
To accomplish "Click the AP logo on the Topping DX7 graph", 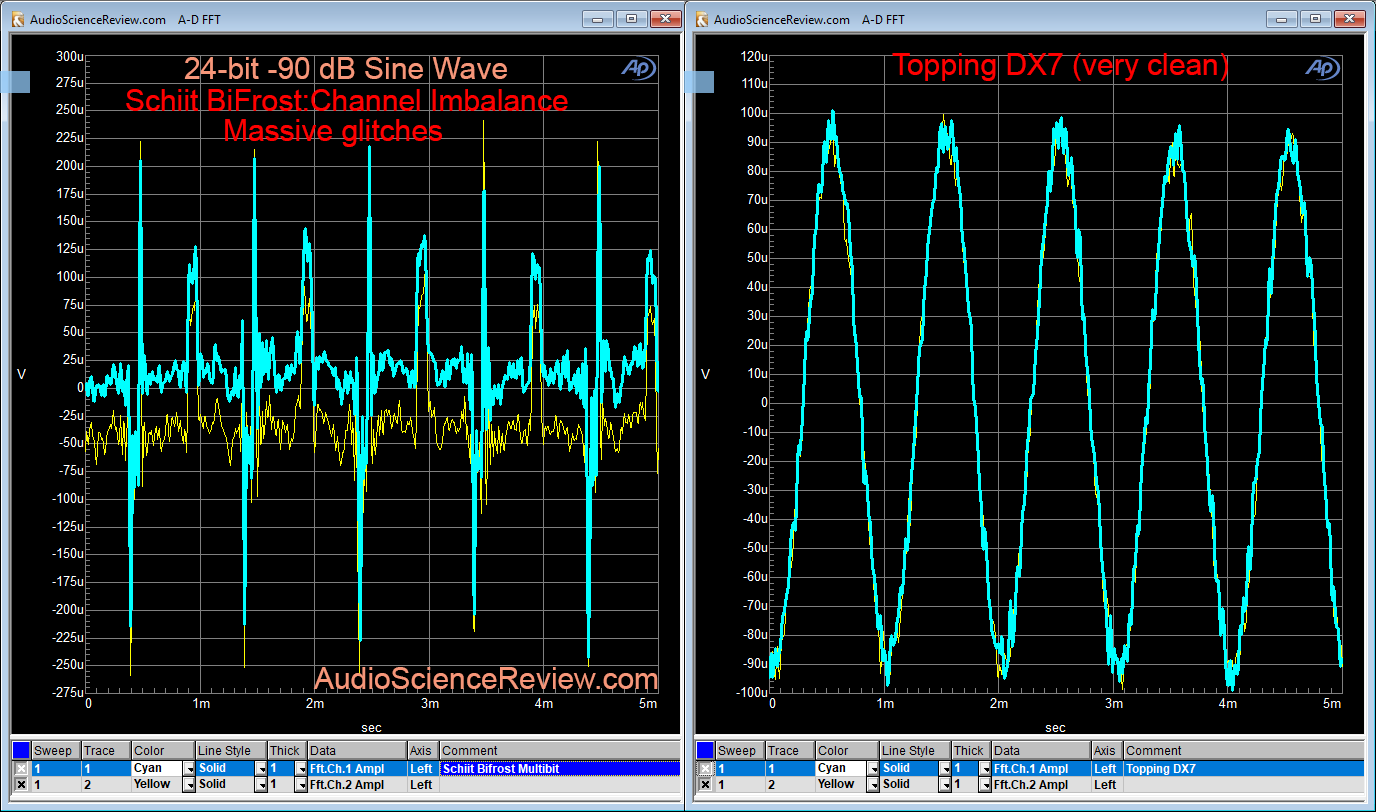I will [1322, 67].
